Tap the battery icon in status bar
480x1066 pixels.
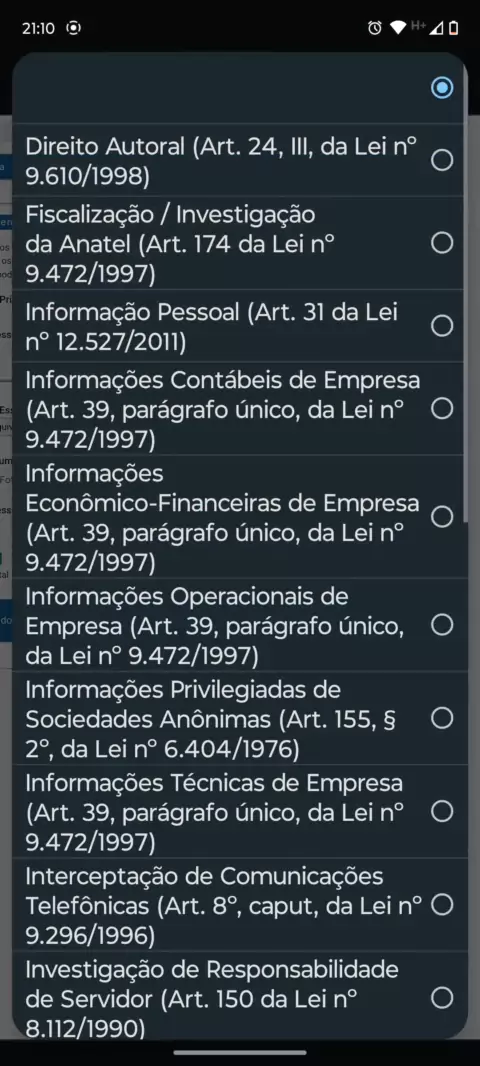(454, 28)
